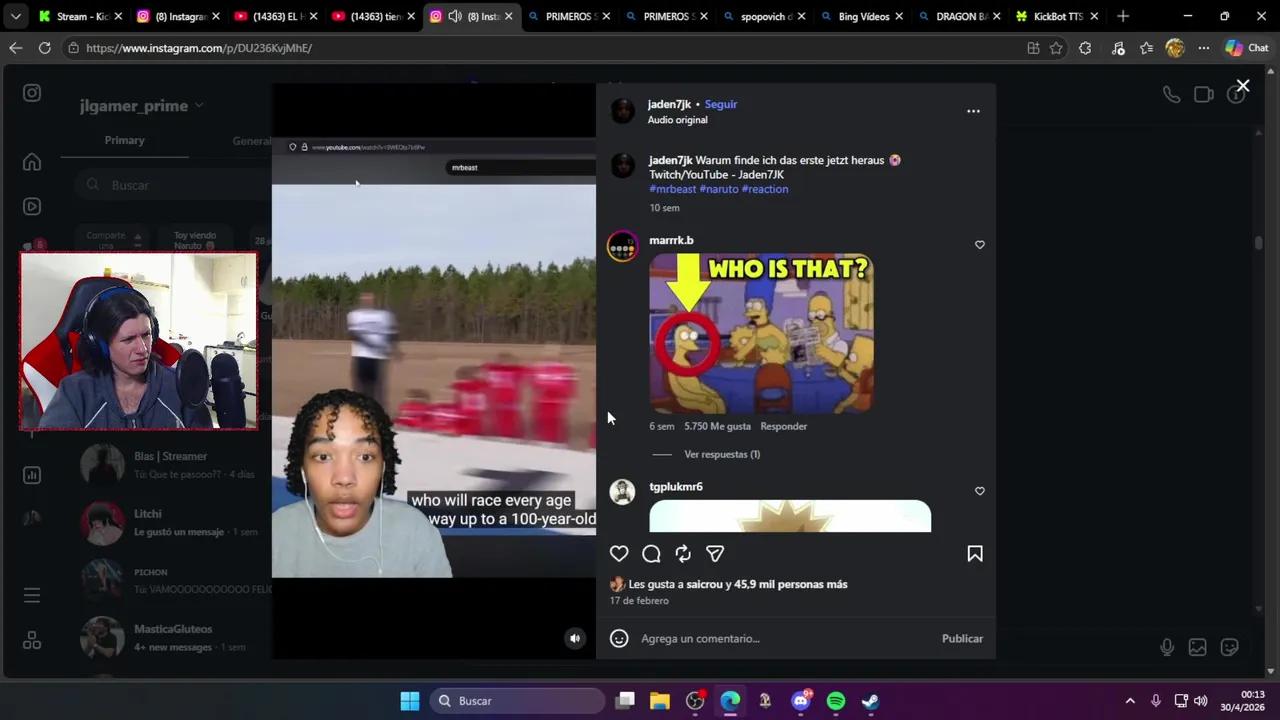This screenshot has width=1280, height=720.
Task: Click the #naruto hashtag
Action: pyautogui.click(x=719, y=189)
